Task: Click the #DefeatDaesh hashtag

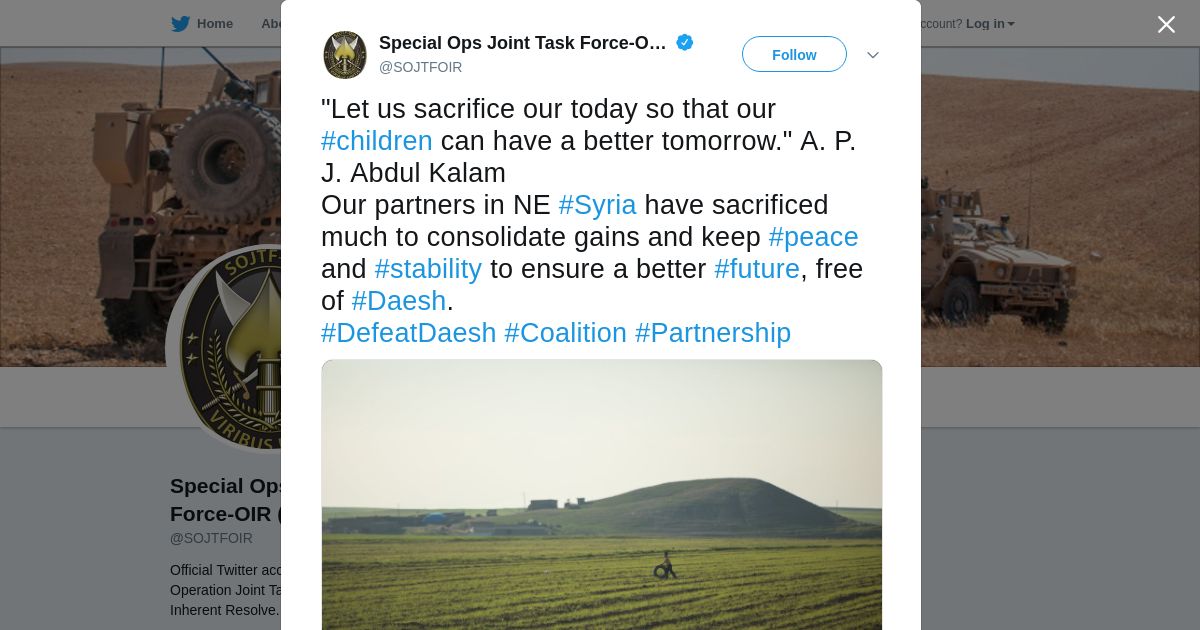Action: tap(408, 333)
